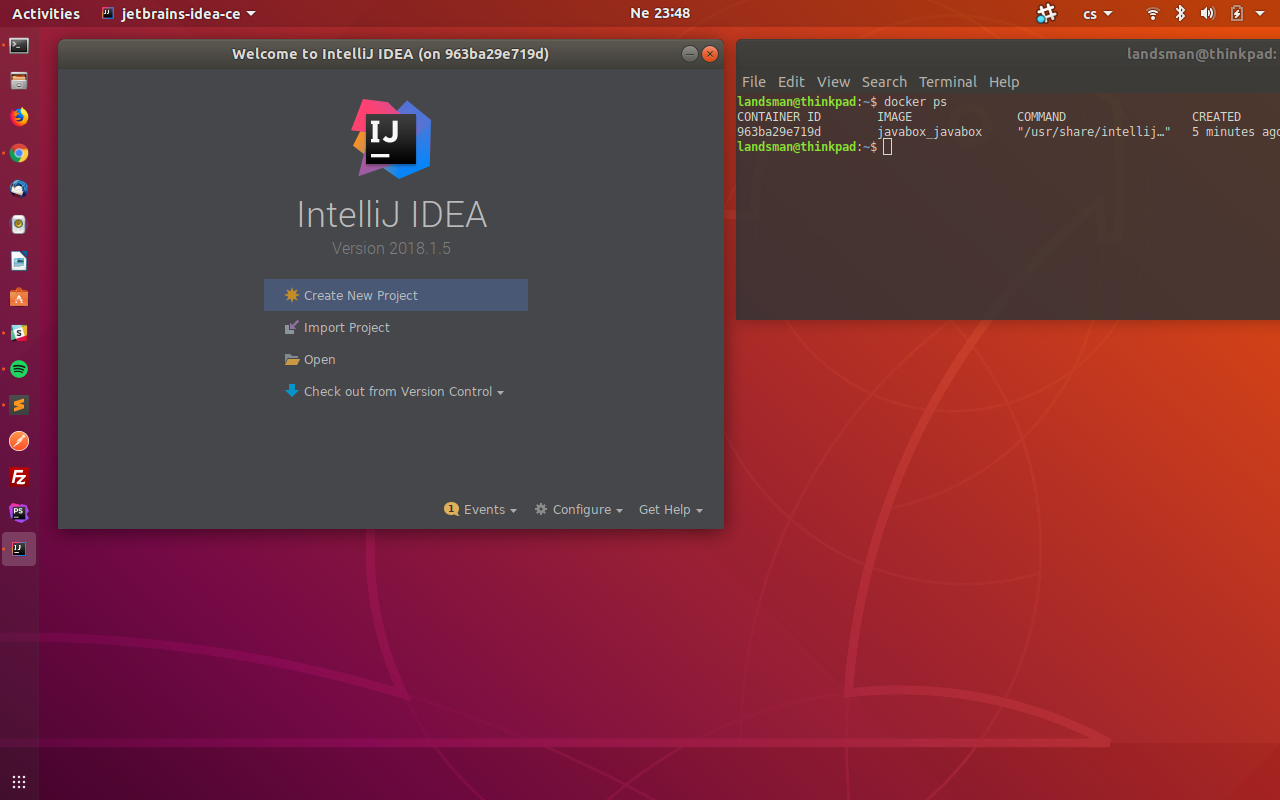
Task: Open terminal Edit menu
Action: 791,82
